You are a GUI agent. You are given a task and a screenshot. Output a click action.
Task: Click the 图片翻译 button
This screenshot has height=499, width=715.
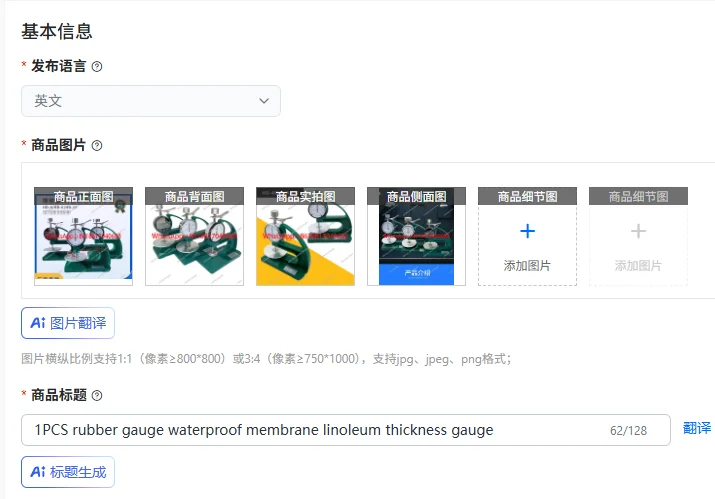pyautogui.click(x=68, y=323)
